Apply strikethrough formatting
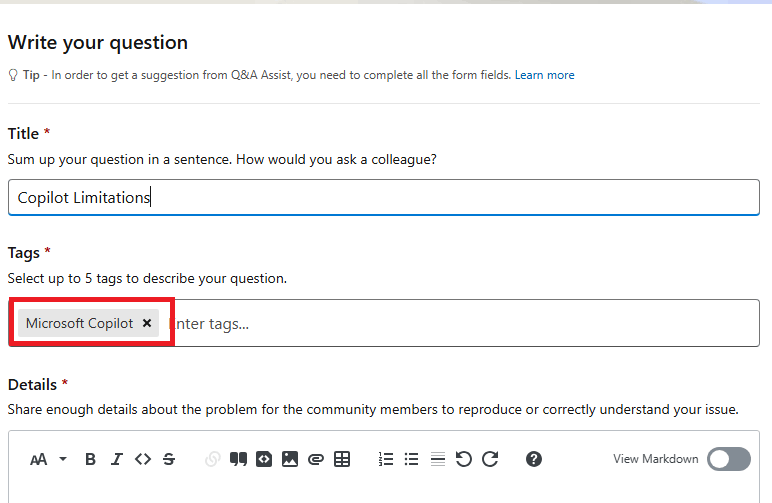The height and width of the screenshot is (503, 772). pyautogui.click(x=169, y=459)
